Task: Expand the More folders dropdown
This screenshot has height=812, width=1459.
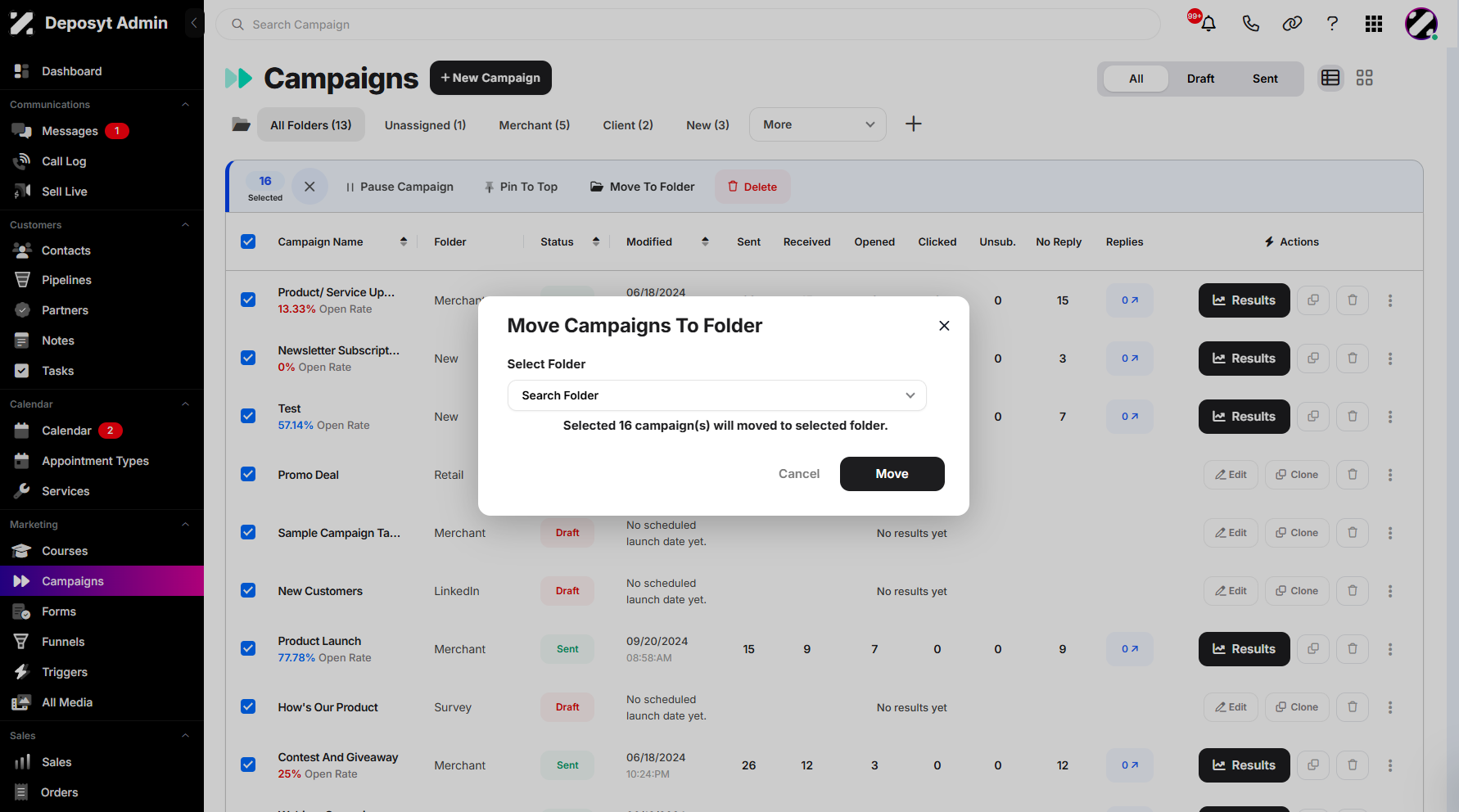Action: click(x=818, y=124)
